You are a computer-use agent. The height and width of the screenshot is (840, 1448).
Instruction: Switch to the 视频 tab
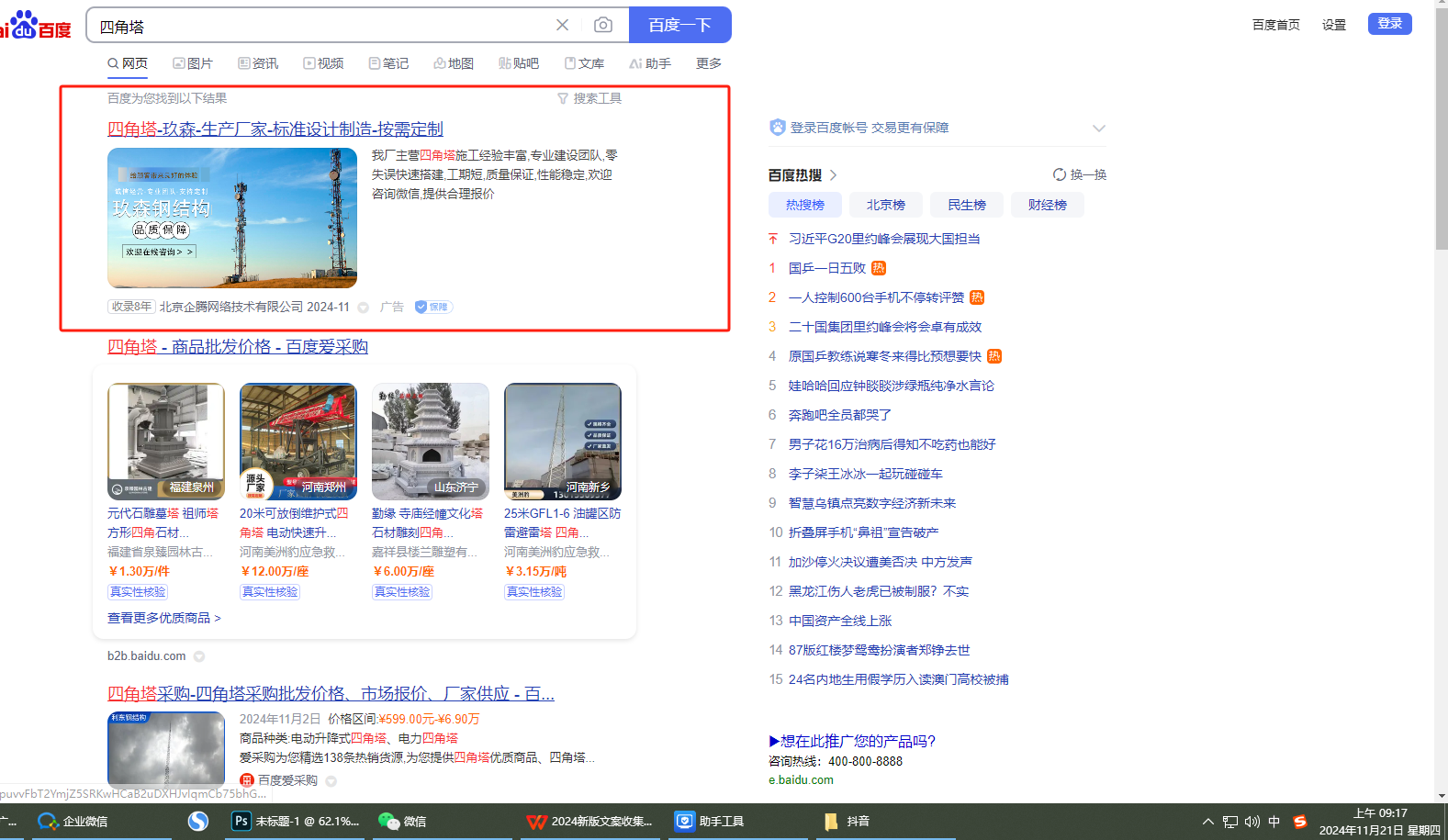point(323,63)
